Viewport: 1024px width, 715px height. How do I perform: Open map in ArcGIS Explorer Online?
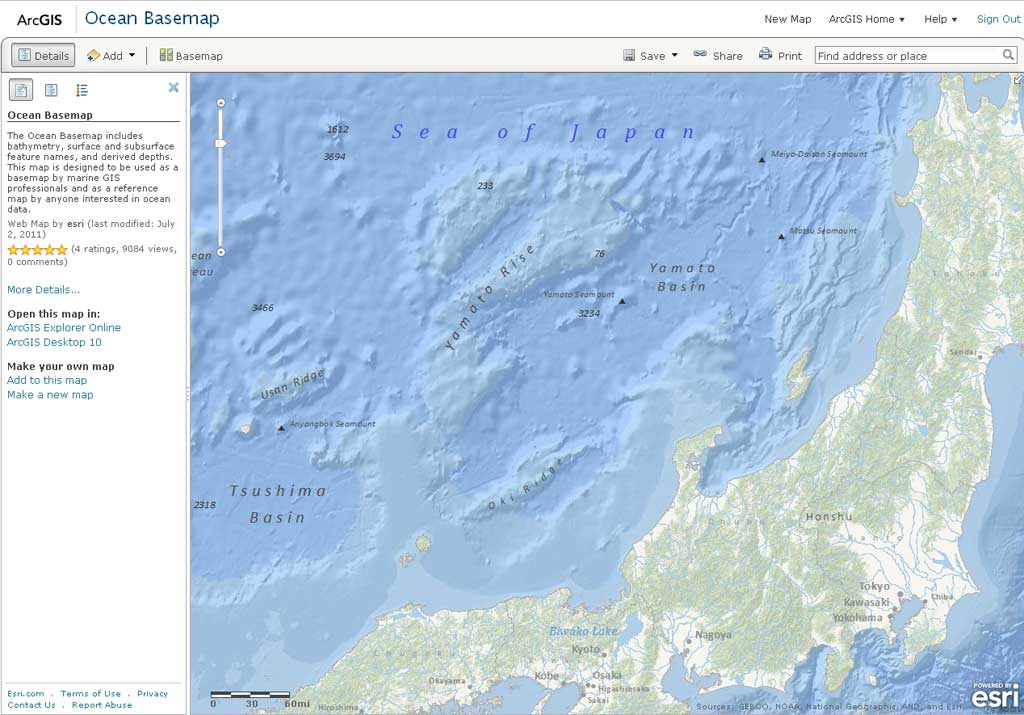(64, 327)
